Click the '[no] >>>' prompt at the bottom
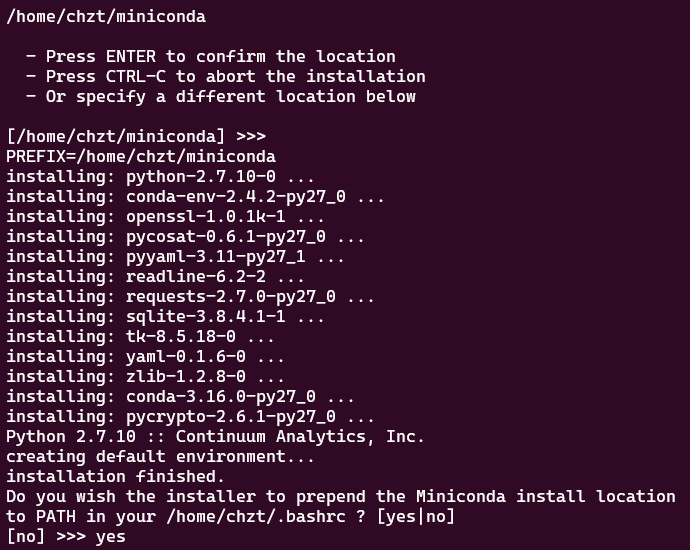The image size is (690, 550). tap(45, 537)
